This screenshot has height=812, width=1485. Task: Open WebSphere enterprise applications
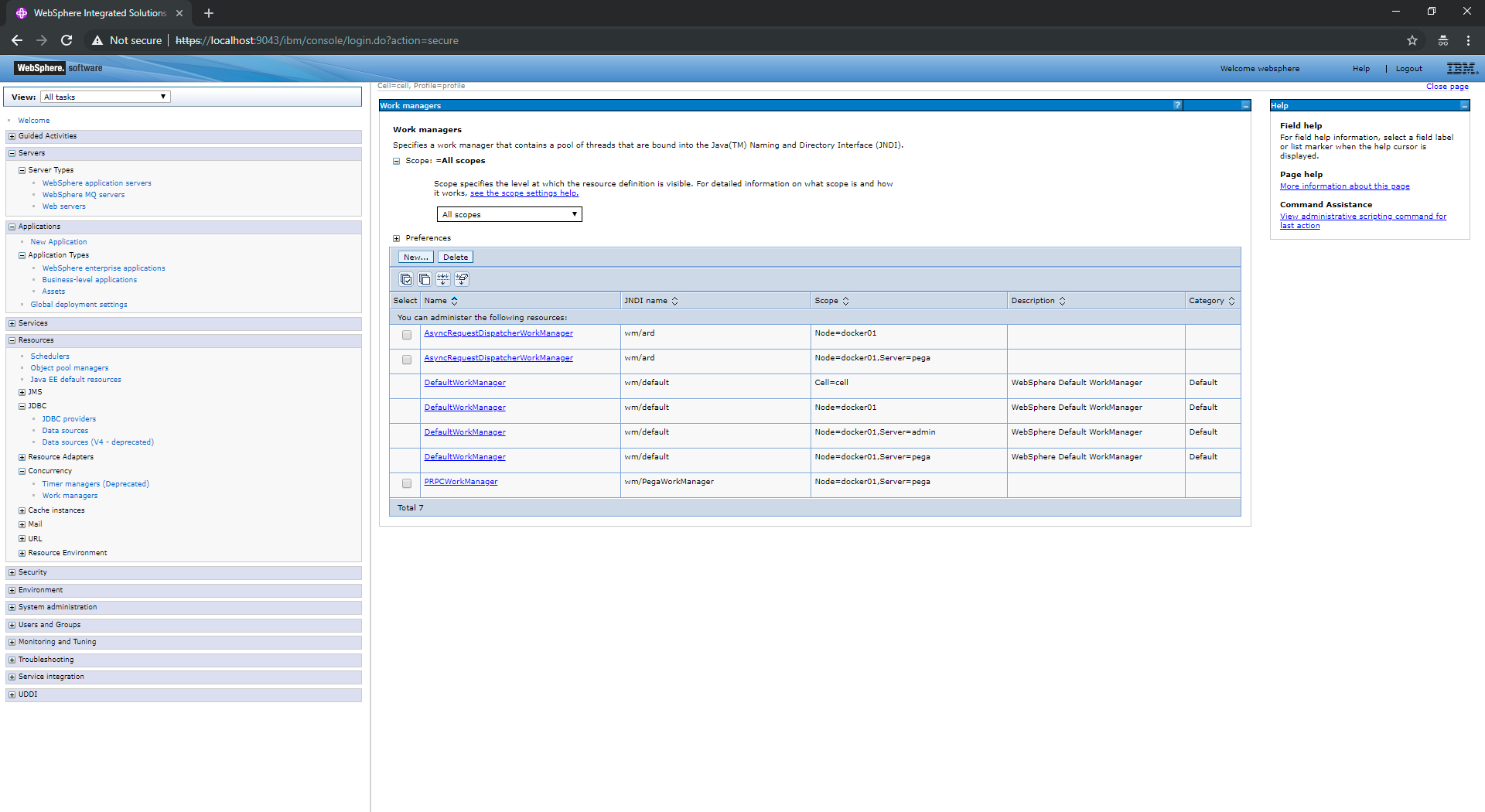pyautogui.click(x=104, y=268)
